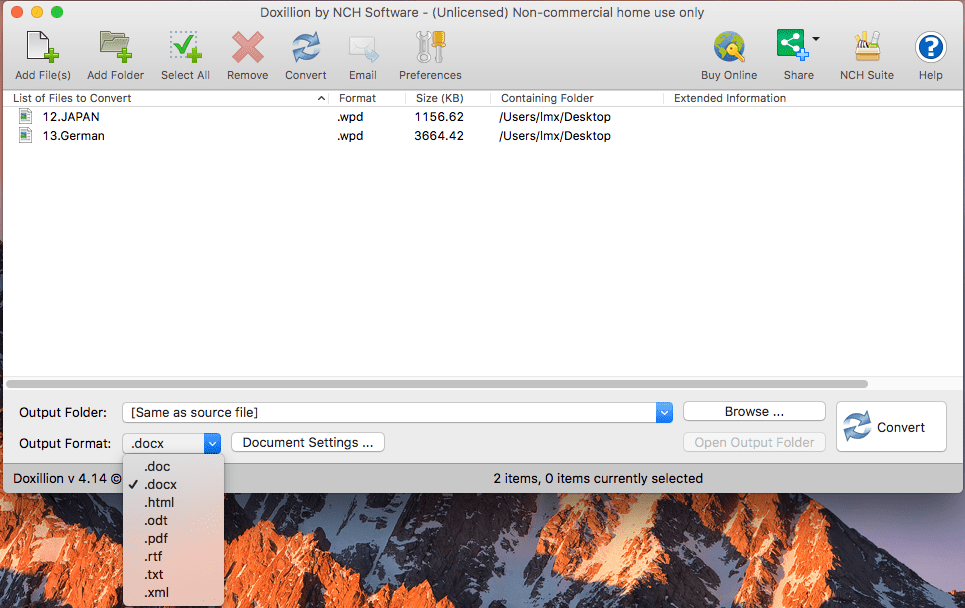
Task: Click the large Convert button at bottom right
Action: coord(891,427)
